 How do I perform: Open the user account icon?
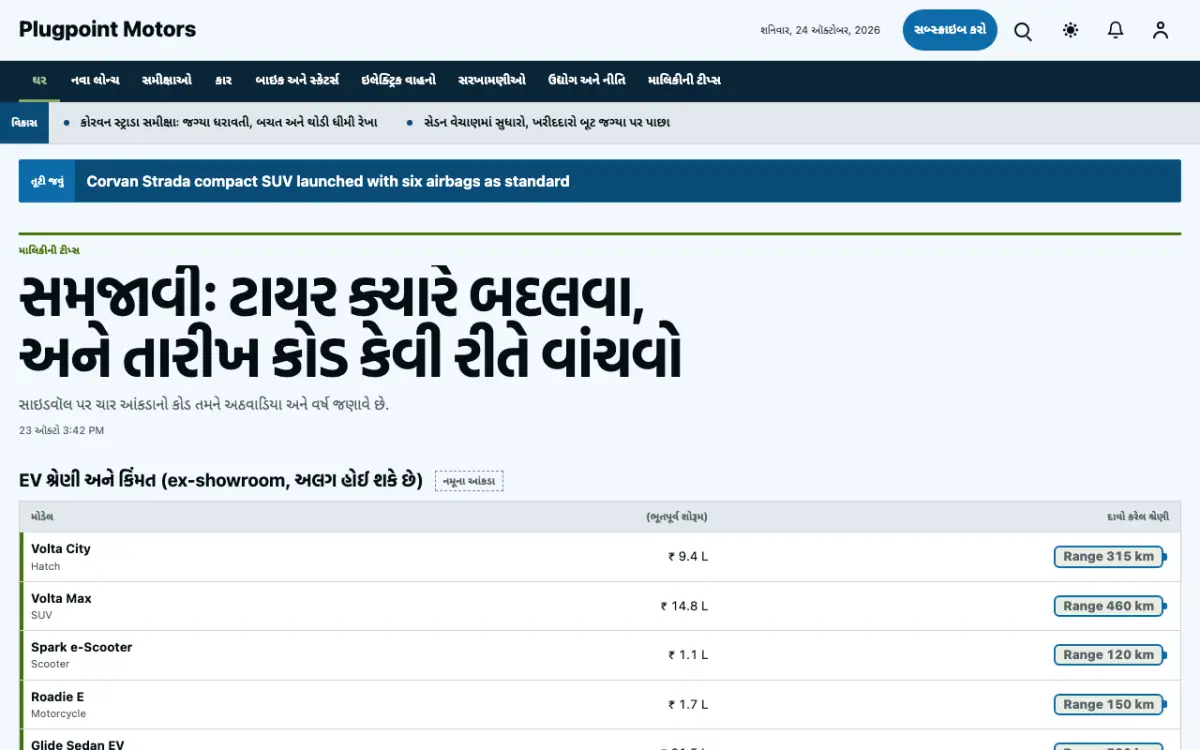point(1160,31)
